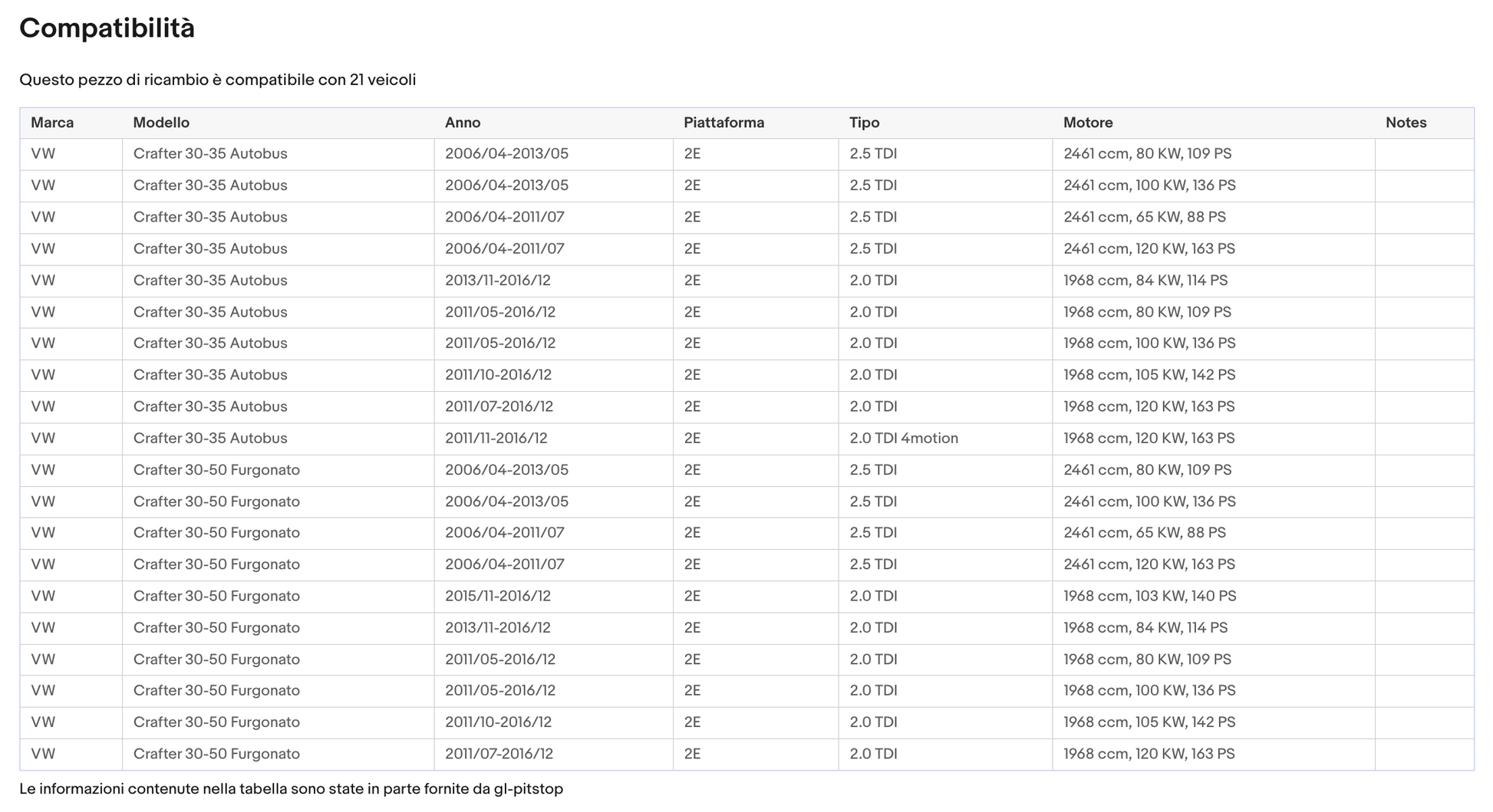The image size is (1493, 812).
Task: Click VW brand cell in the first row
Action: click(x=43, y=154)
